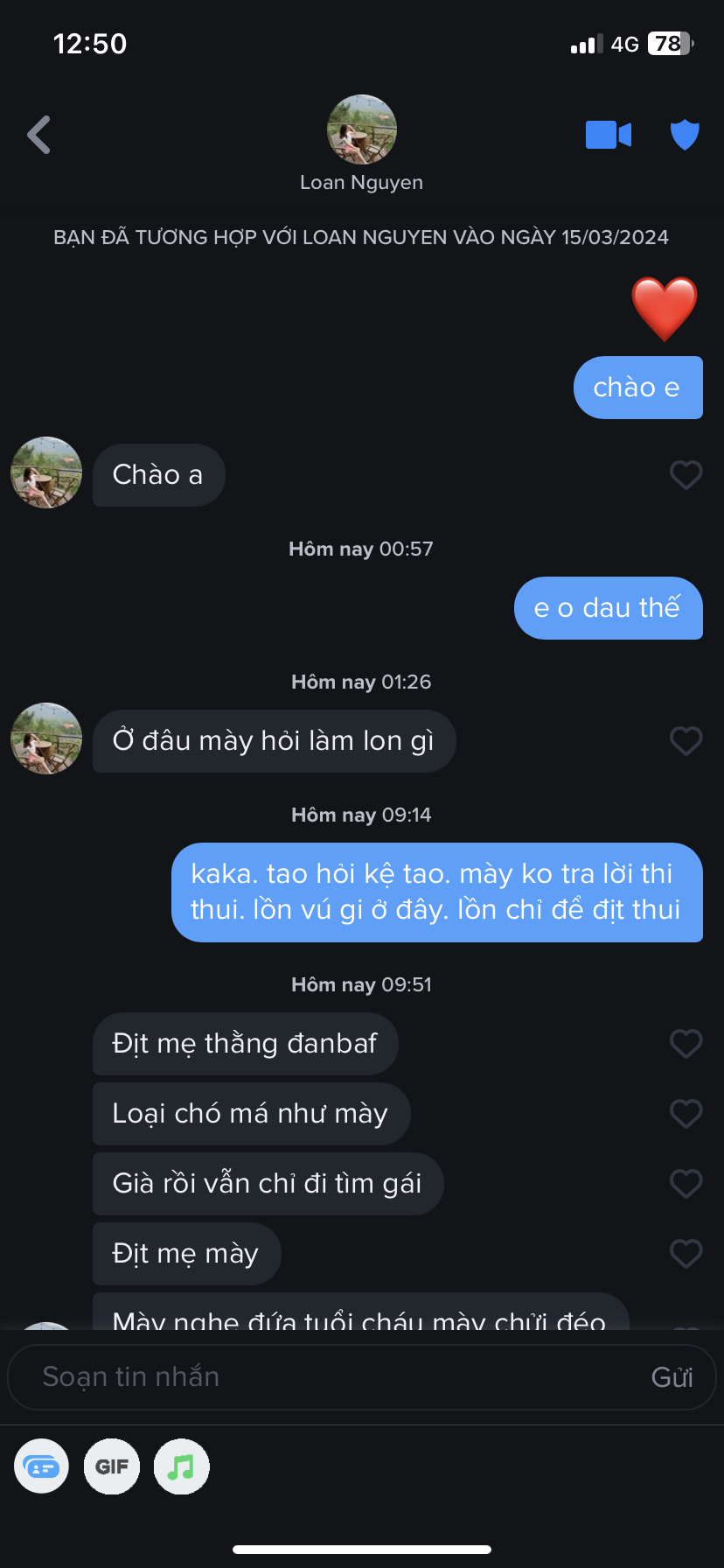Open the blue safety shield menu
The height and width of the screenshot is (1568, 724).
tap(685, 135)
